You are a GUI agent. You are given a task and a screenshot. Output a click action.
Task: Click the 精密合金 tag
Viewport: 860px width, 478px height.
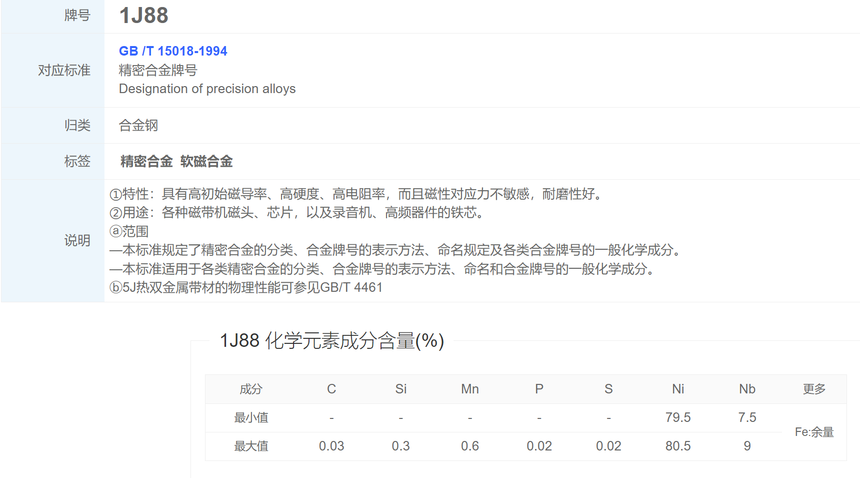pyautogui.click(x=146, y=161)
